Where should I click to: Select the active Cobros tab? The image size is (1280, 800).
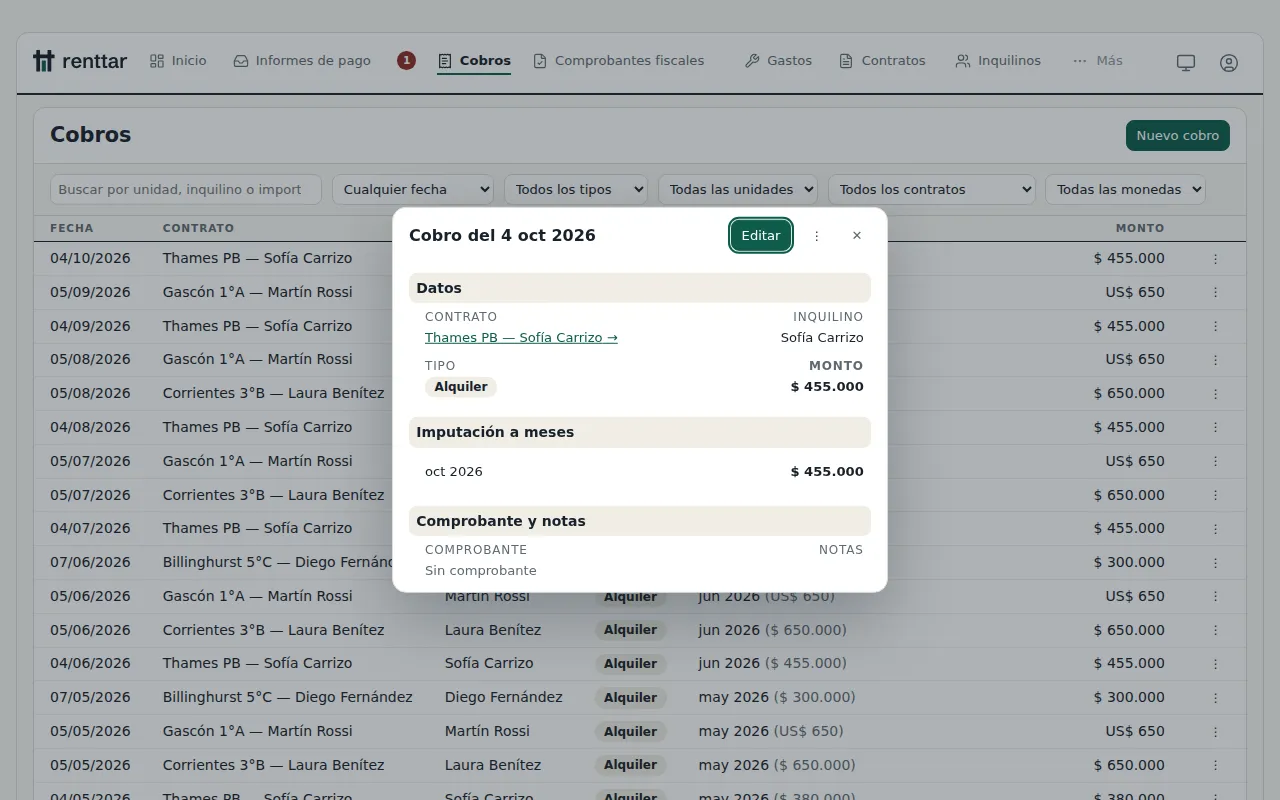474,61
